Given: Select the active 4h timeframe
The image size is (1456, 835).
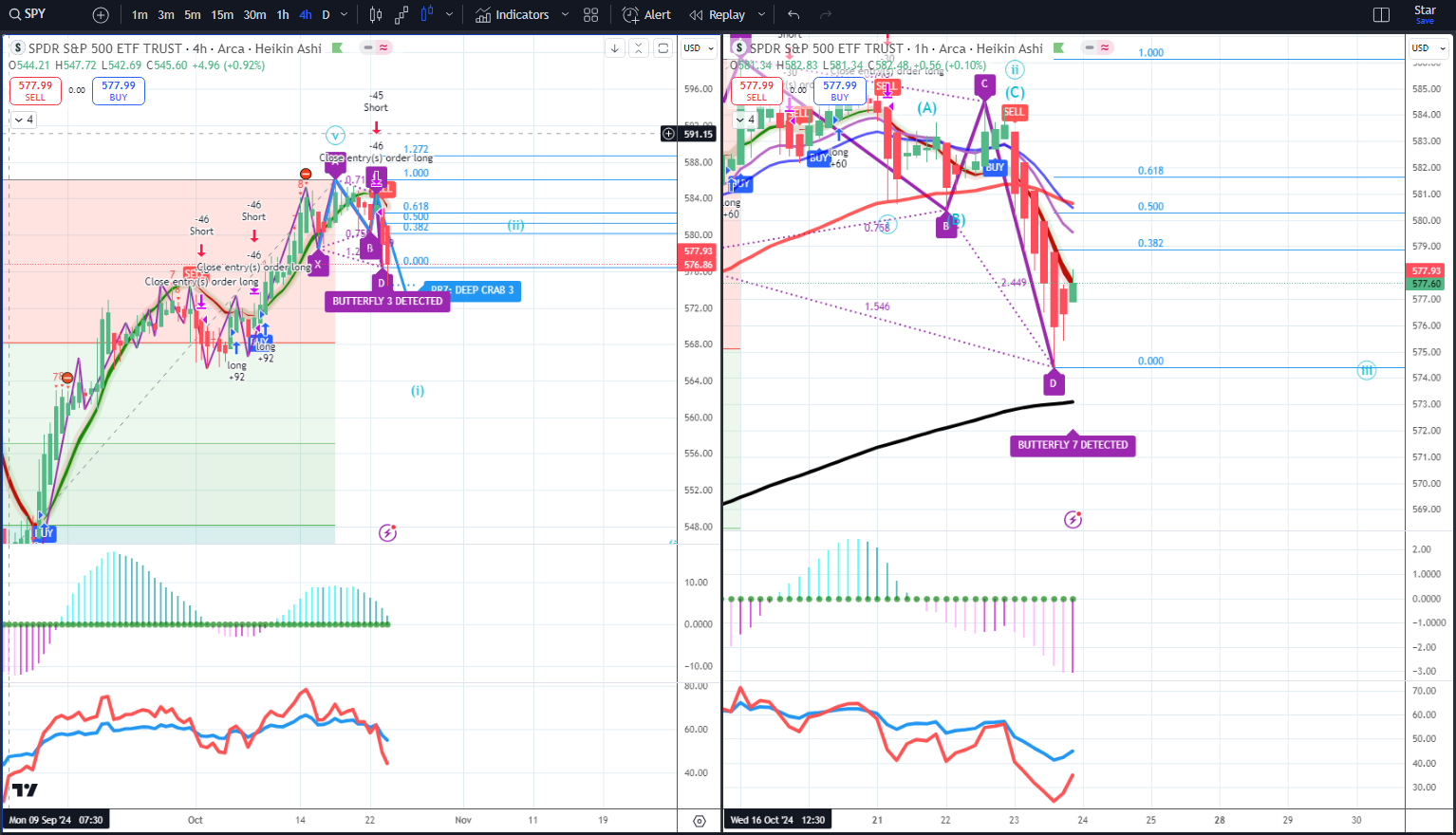Looking at the screenshot, I should 305,15.
